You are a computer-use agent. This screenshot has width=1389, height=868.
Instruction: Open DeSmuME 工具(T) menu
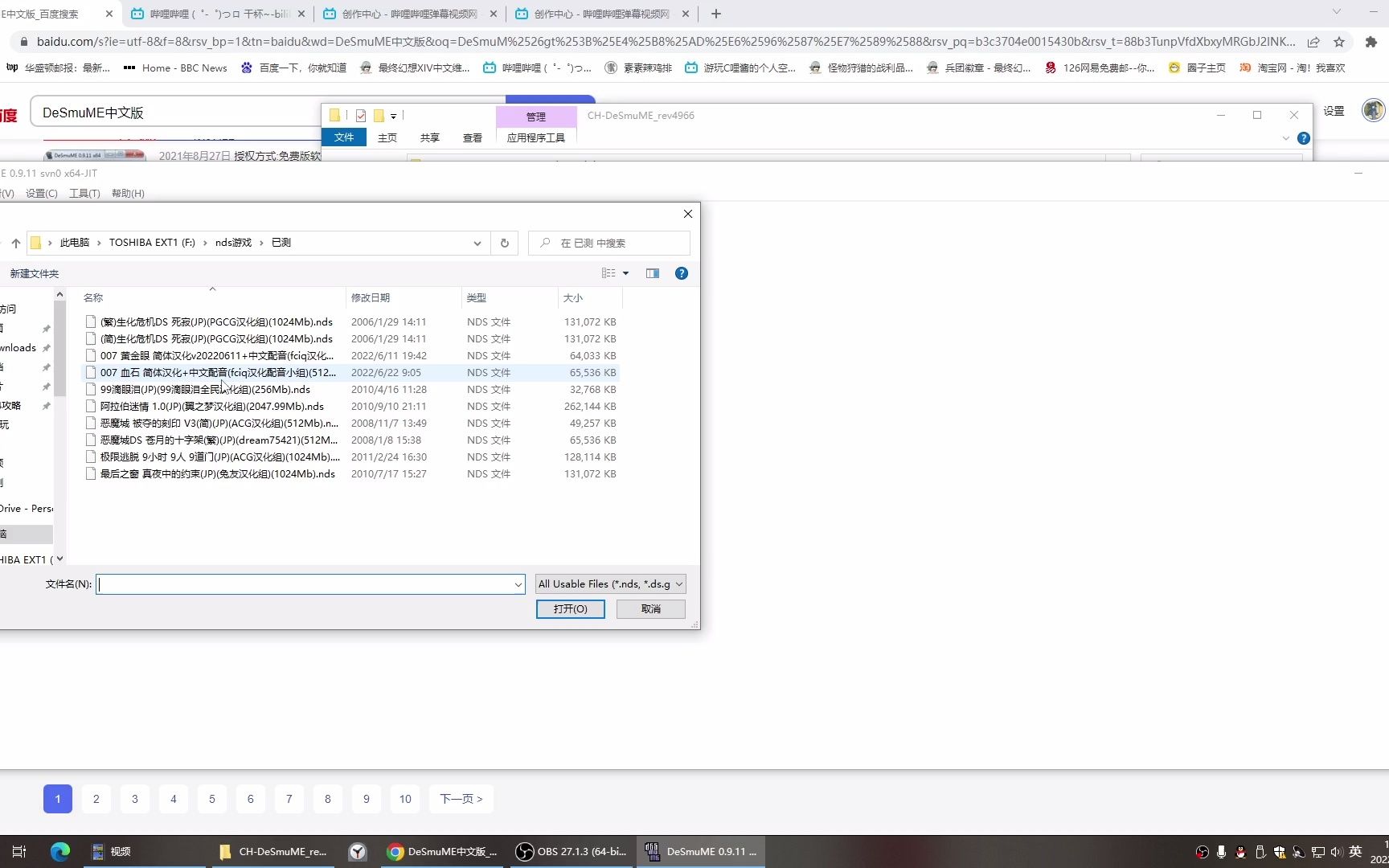84,194
